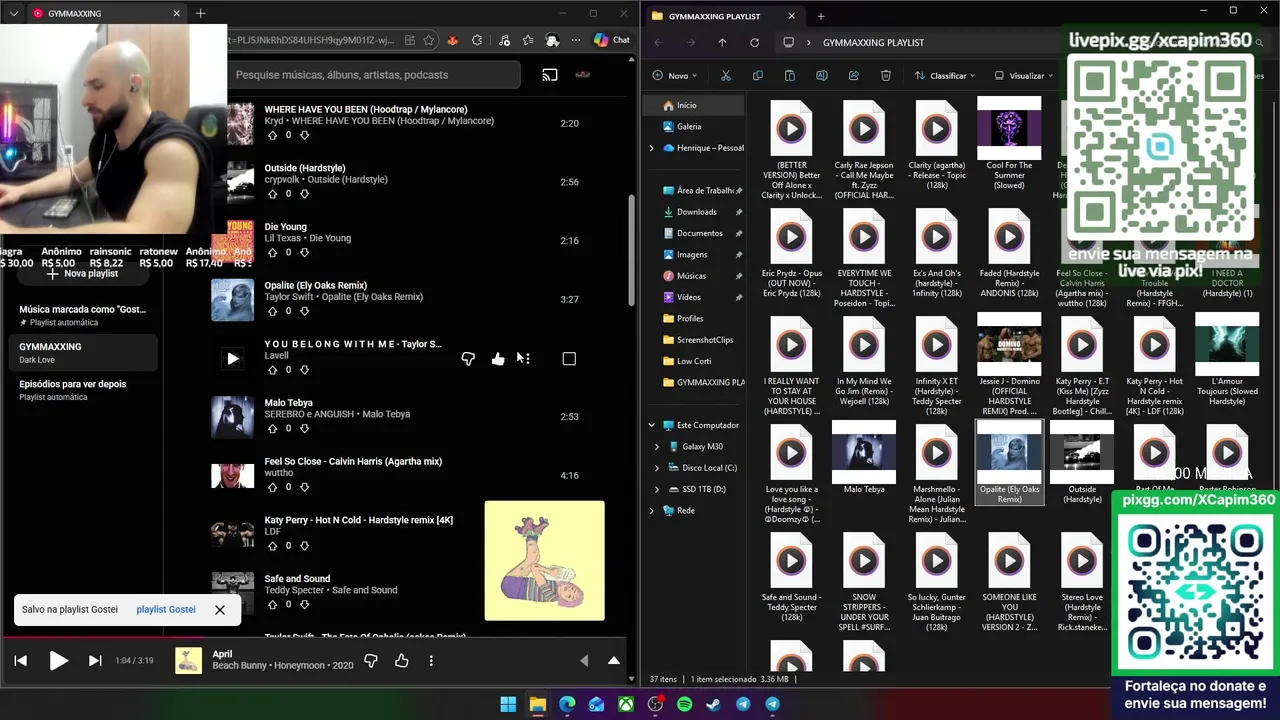
Task: Open the 'Novo' dropdown in File Explorer
Action: (675, 75)
